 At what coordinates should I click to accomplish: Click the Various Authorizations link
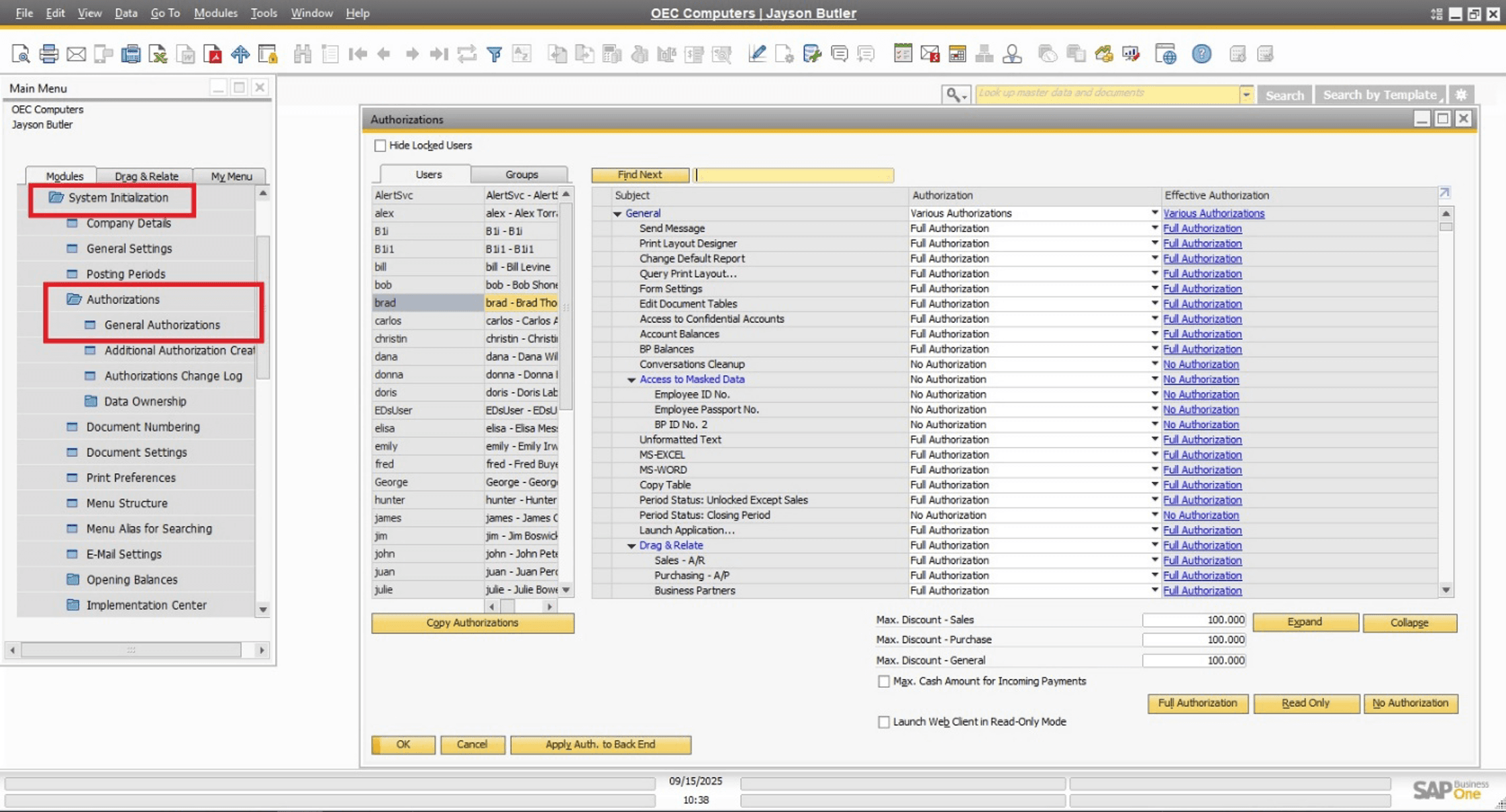click(1213, 213)
